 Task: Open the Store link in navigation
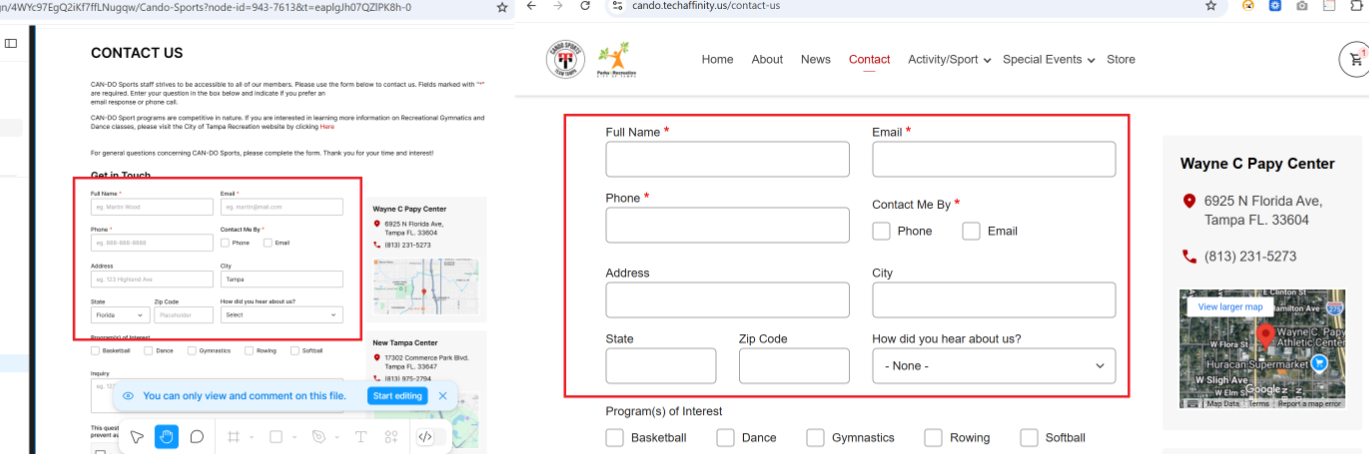point(1120,60)
